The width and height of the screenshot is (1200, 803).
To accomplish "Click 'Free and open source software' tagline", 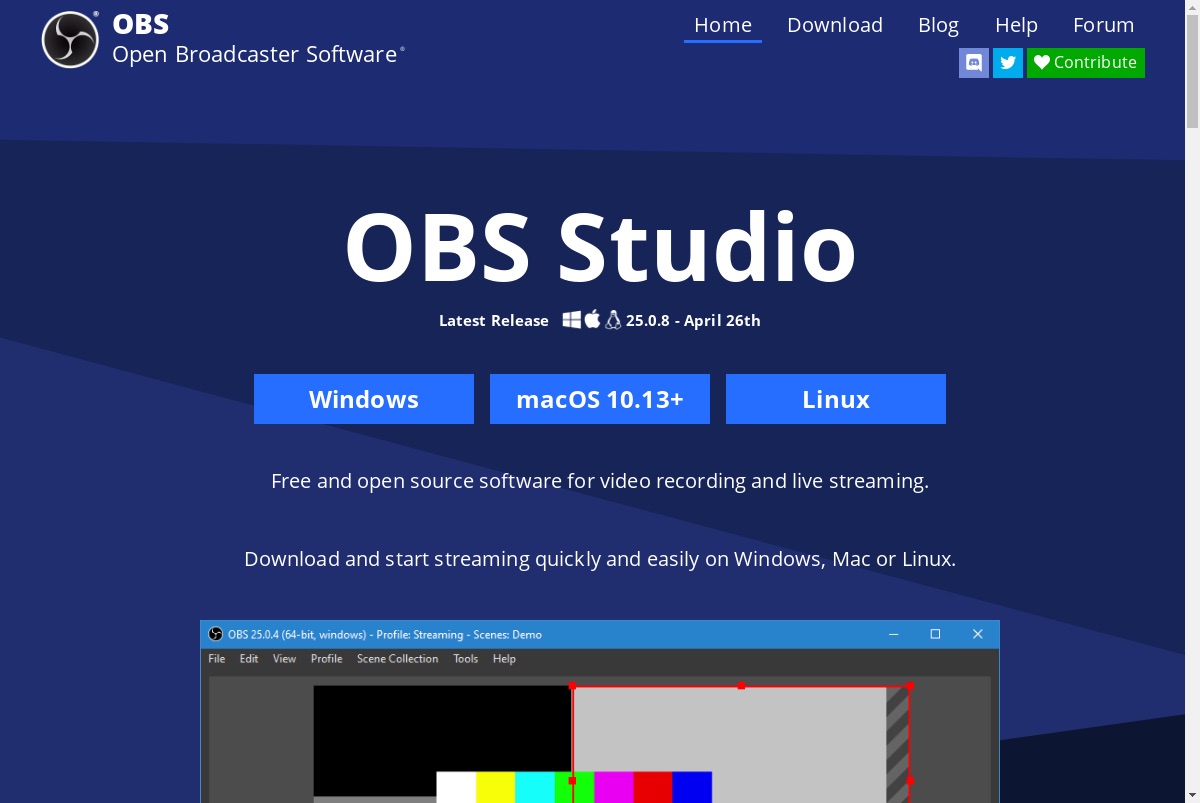I will 600,481.
